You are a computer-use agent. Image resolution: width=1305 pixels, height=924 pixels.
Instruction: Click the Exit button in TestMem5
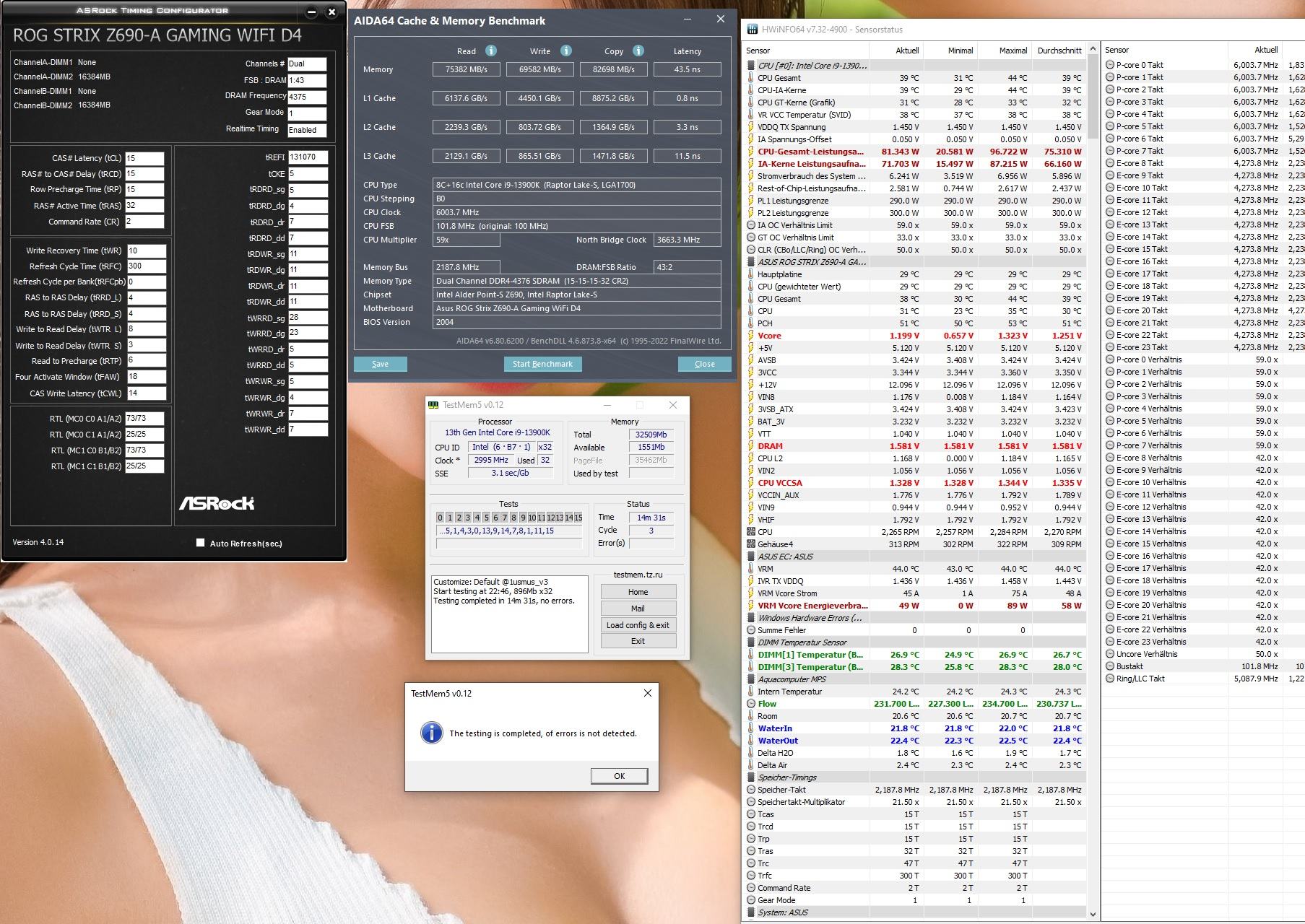click(x=638, y=641)
